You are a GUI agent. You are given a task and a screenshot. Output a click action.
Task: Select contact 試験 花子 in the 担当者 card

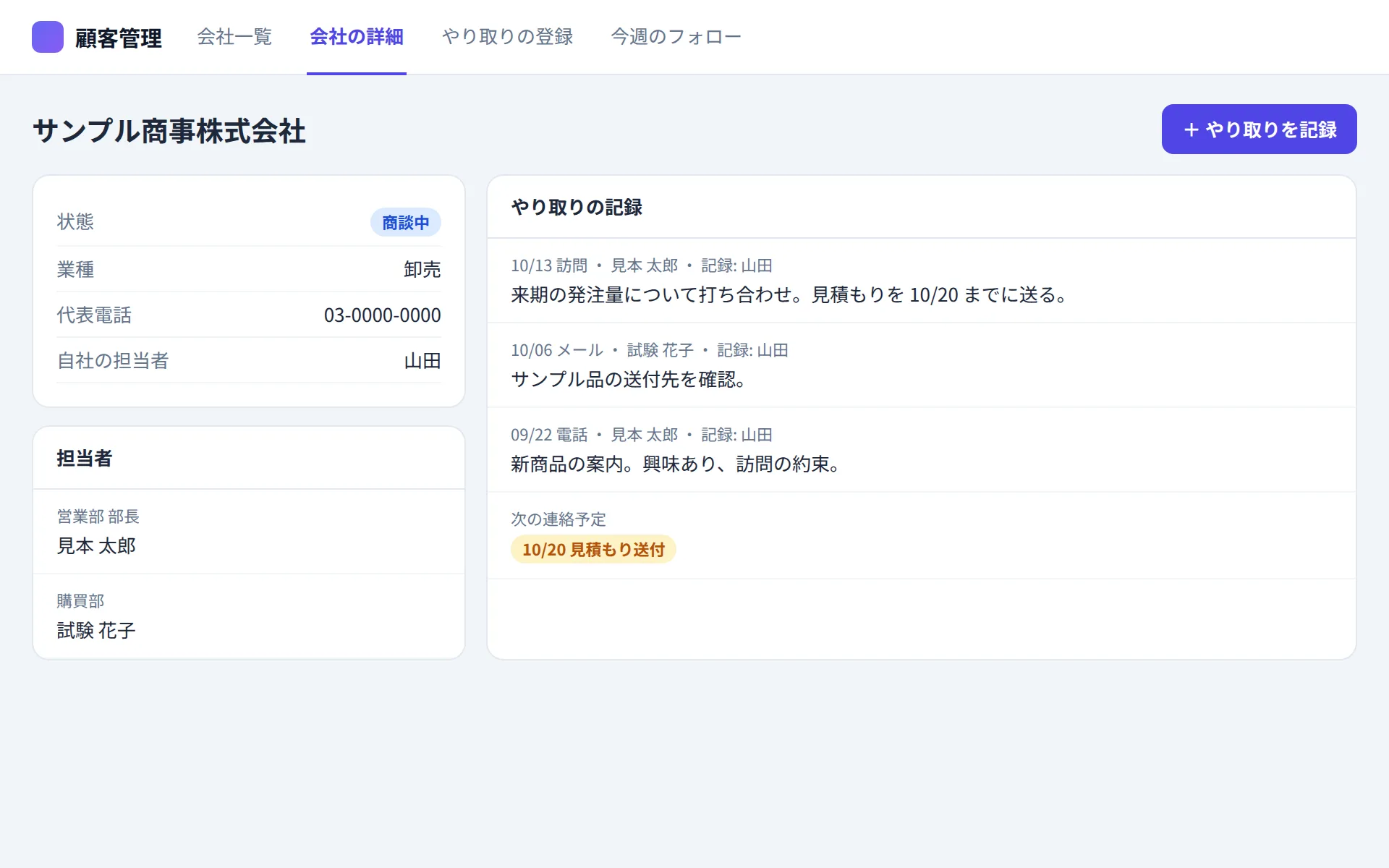tap(96, 631)
